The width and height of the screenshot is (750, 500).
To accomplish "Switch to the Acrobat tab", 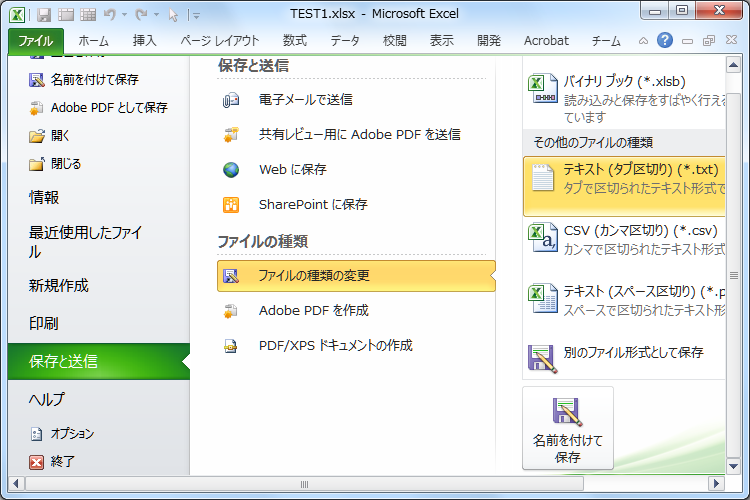I will pyautogui.click(x=546, y=41).
